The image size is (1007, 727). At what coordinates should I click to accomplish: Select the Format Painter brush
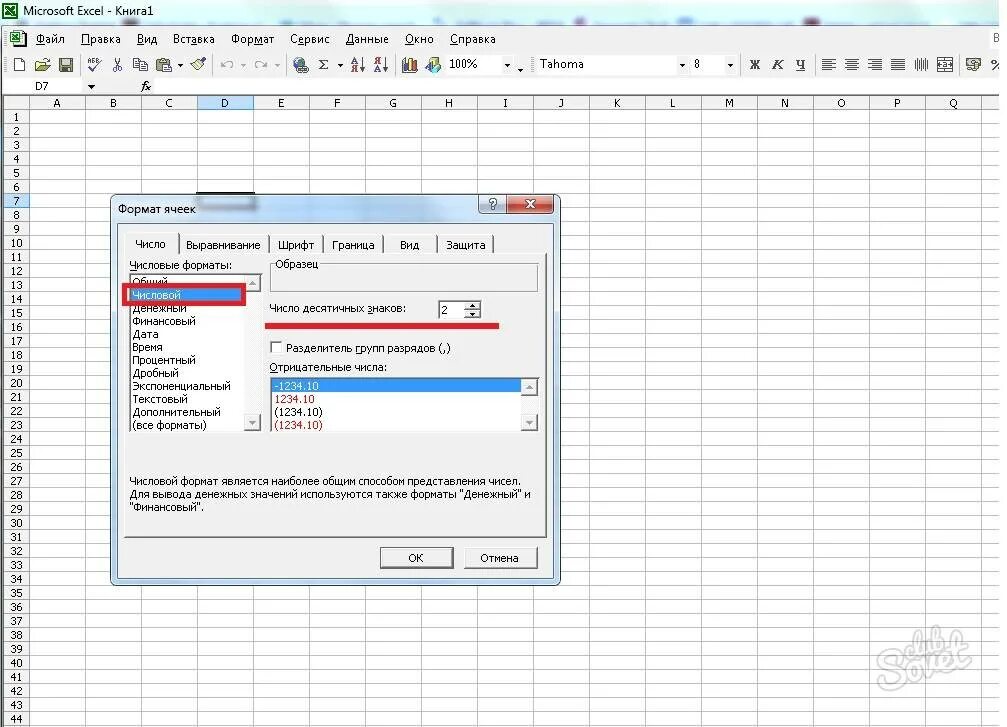click(x=198, y=64)
